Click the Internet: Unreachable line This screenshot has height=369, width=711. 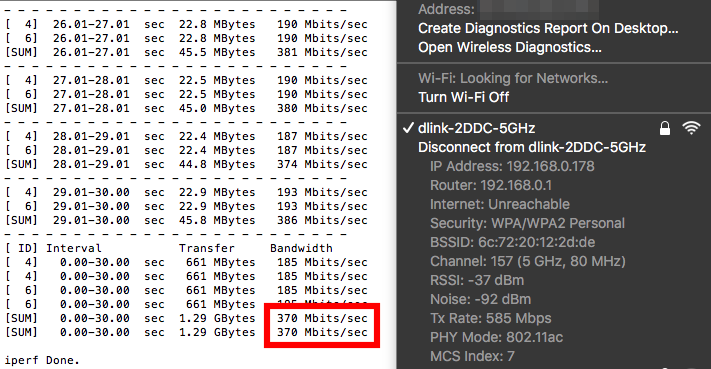(500, 204)
